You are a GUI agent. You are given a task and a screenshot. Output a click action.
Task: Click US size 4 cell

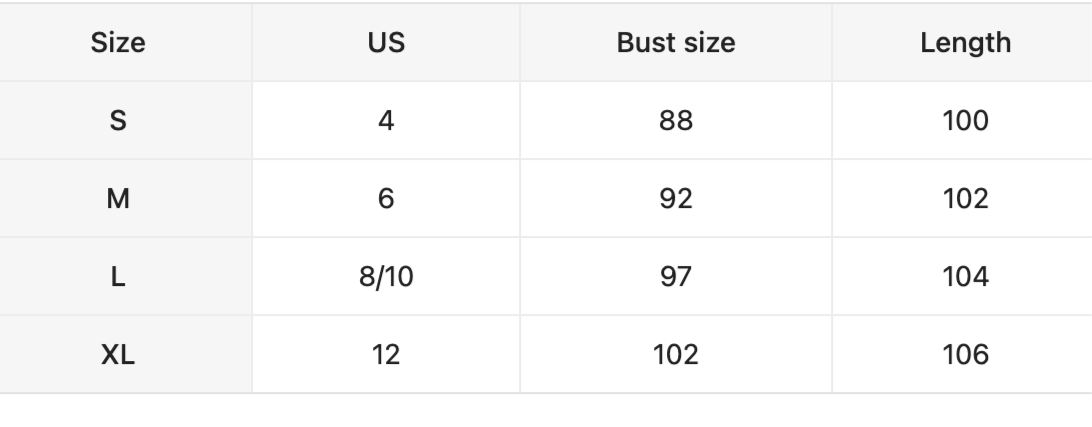click(x=386, y=120)
